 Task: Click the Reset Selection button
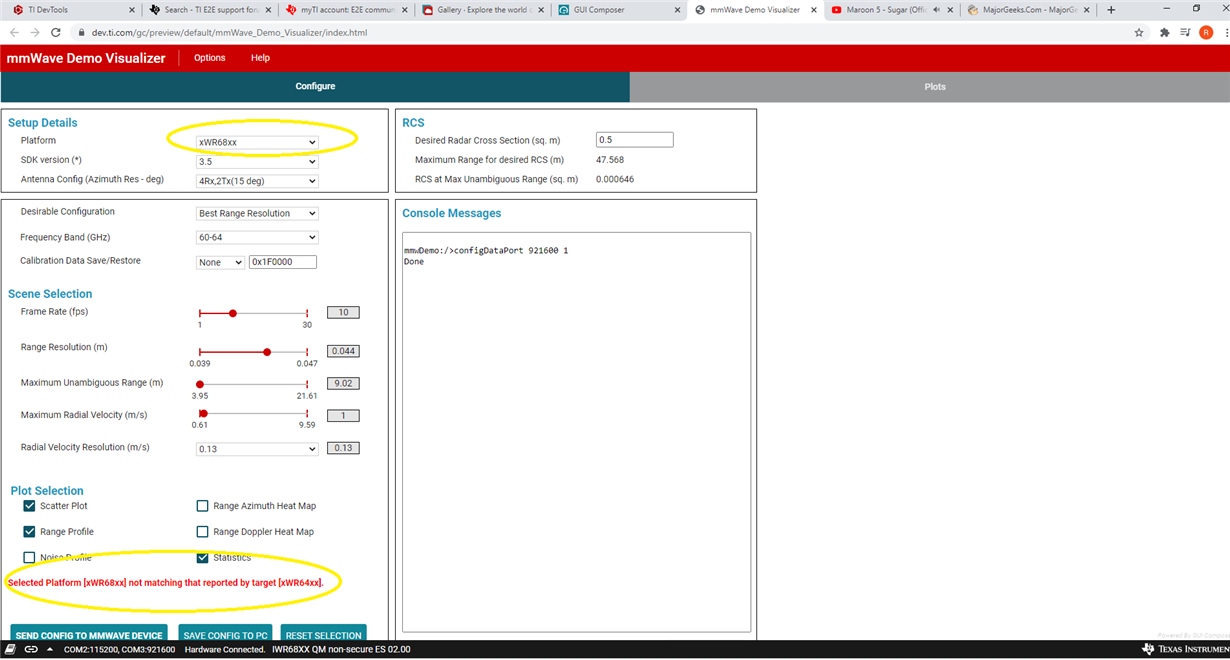click(323, 635)
